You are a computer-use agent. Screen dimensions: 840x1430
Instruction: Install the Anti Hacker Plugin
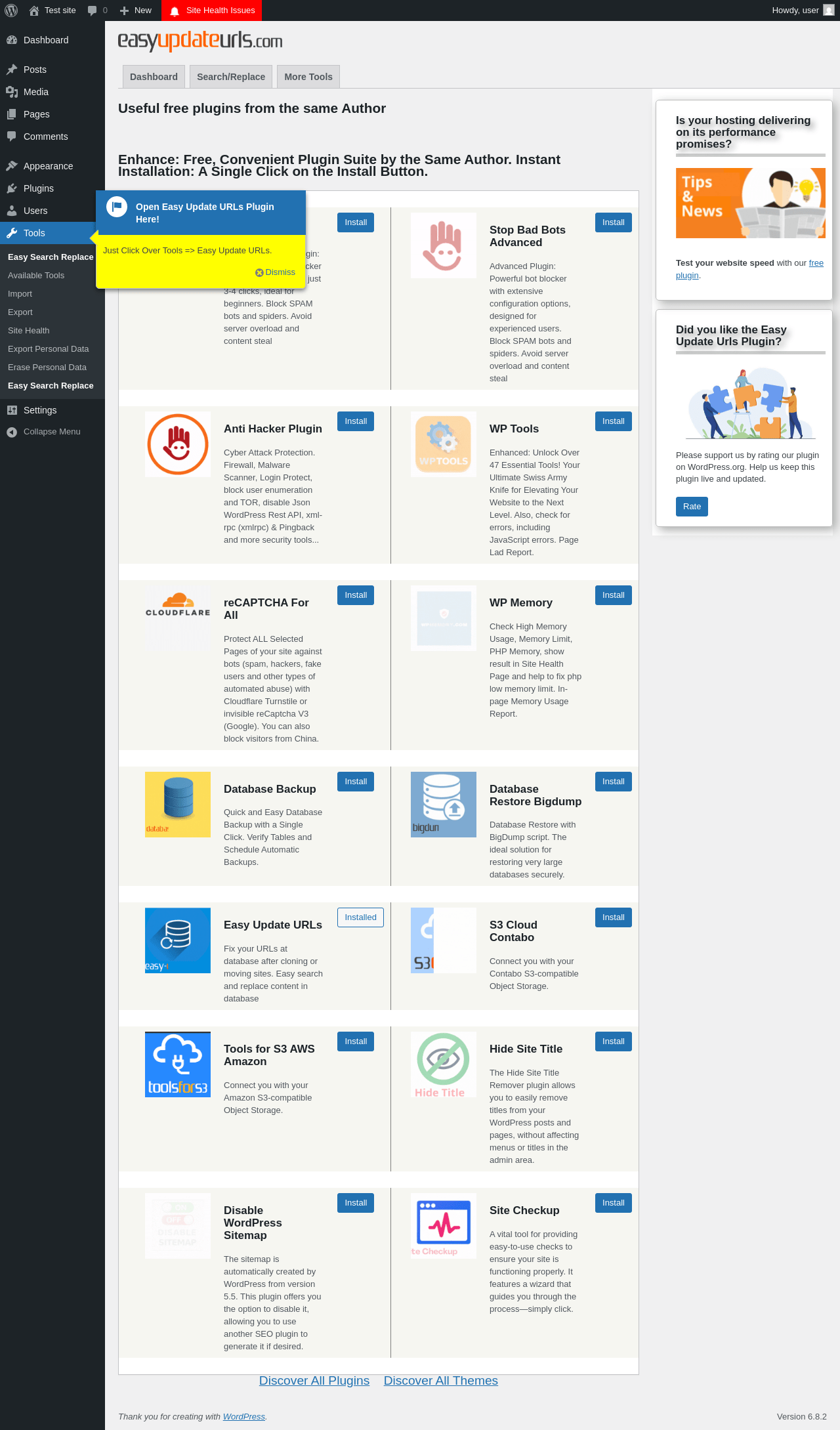click(x=356, y=421)
